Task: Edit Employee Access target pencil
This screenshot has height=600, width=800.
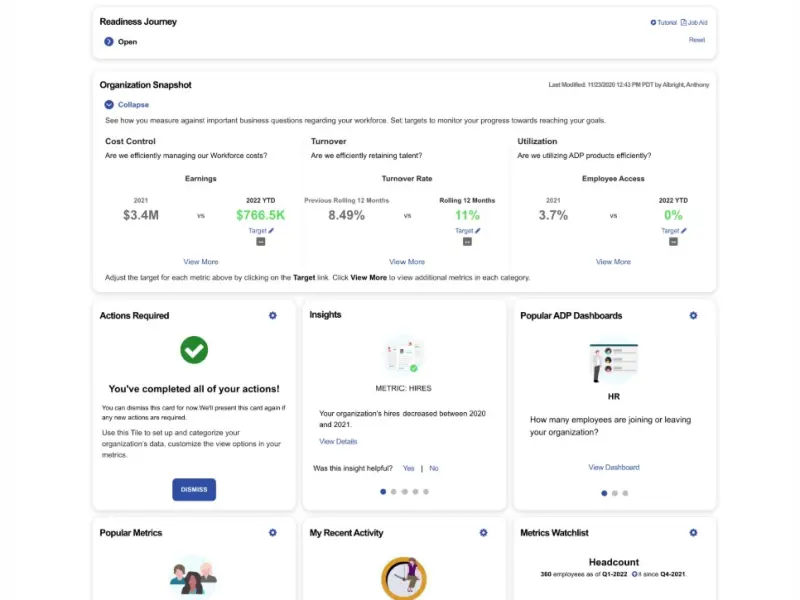Action: click(x=684, y=231)
